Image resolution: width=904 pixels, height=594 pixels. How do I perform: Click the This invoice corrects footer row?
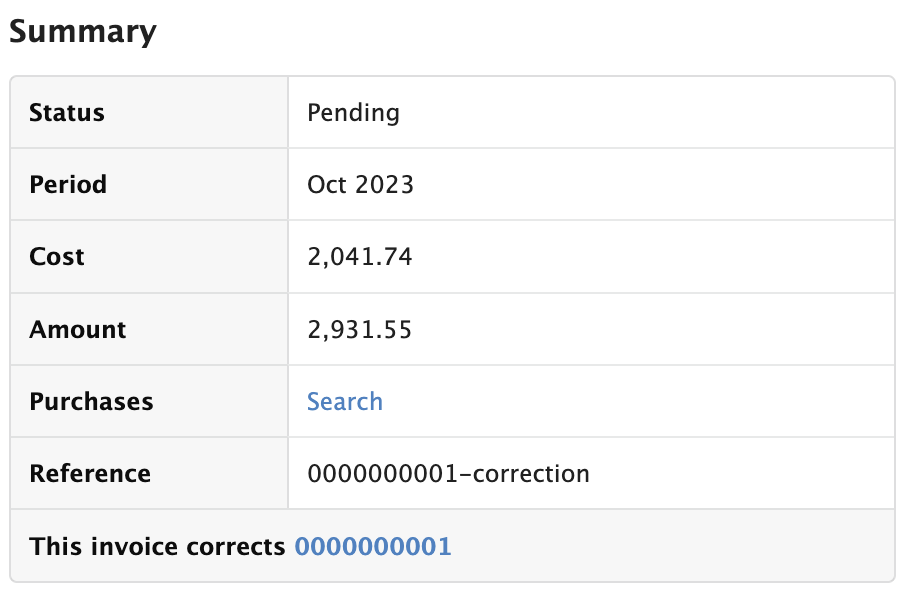click(450, 546)
